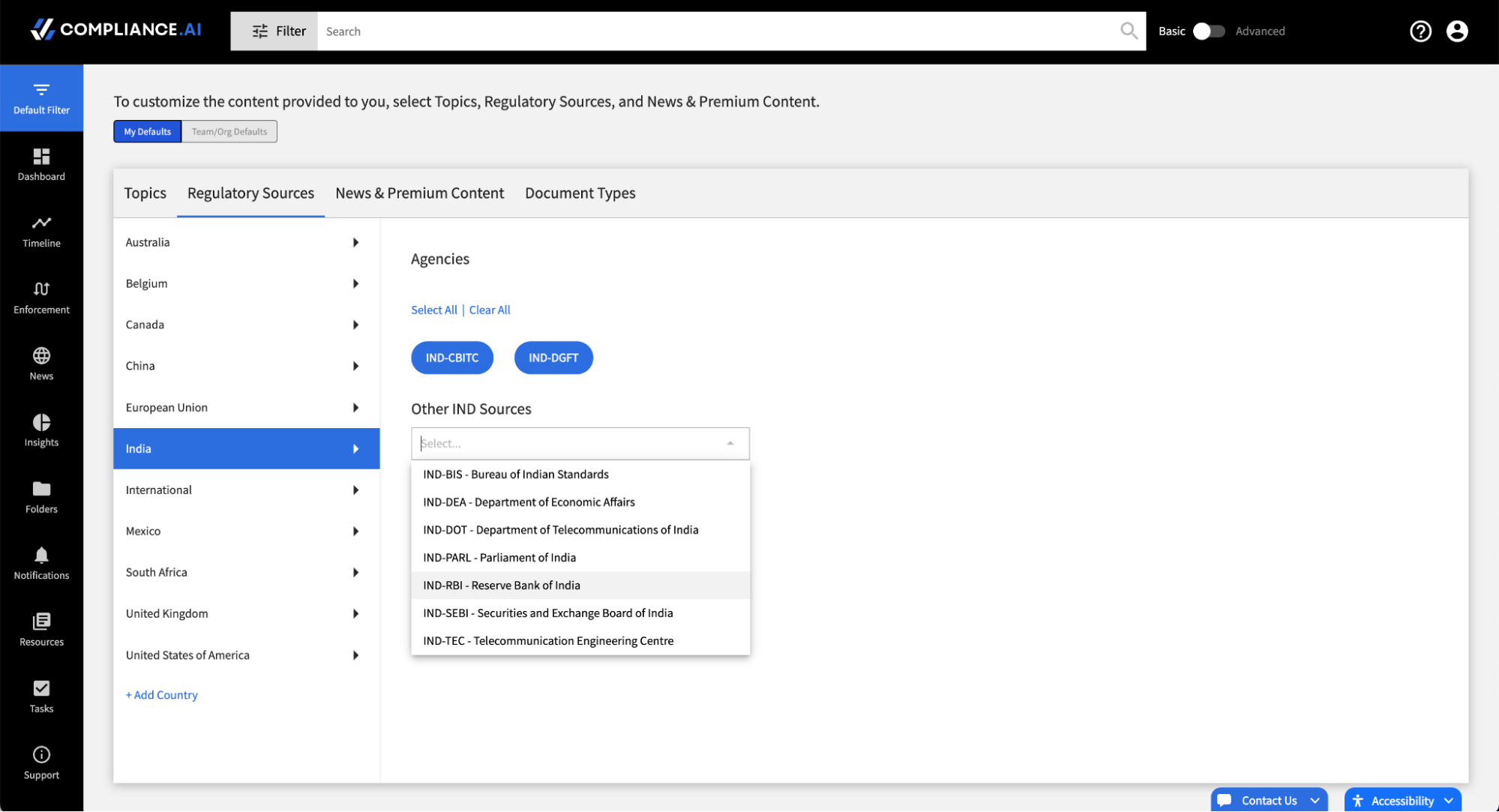Image resolution: width=1499 pixels, height=812 pixels.
Task: Click the + Add Country link
Action: [x=162, y=695]
